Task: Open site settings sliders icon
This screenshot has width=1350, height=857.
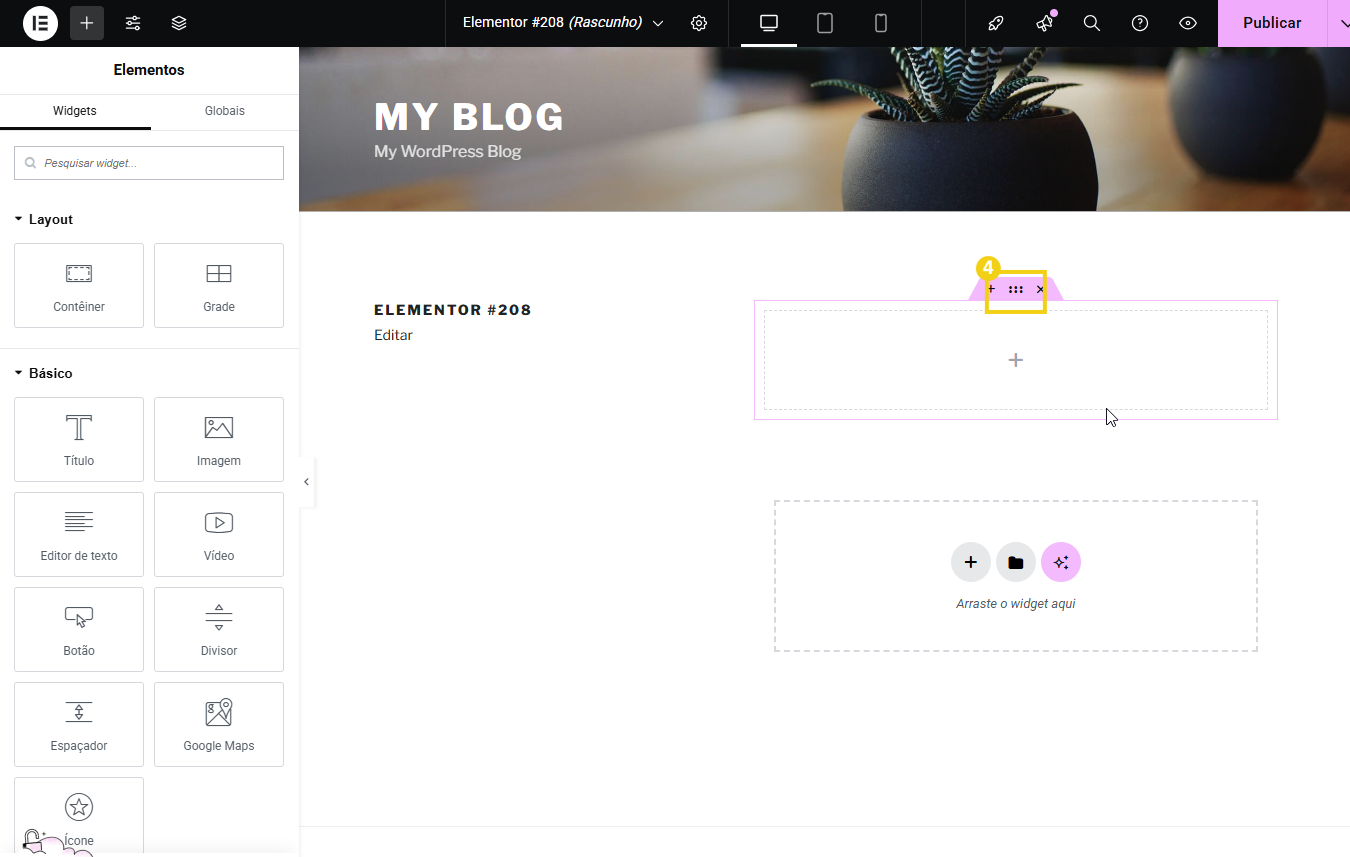Action: pos(133,23)
